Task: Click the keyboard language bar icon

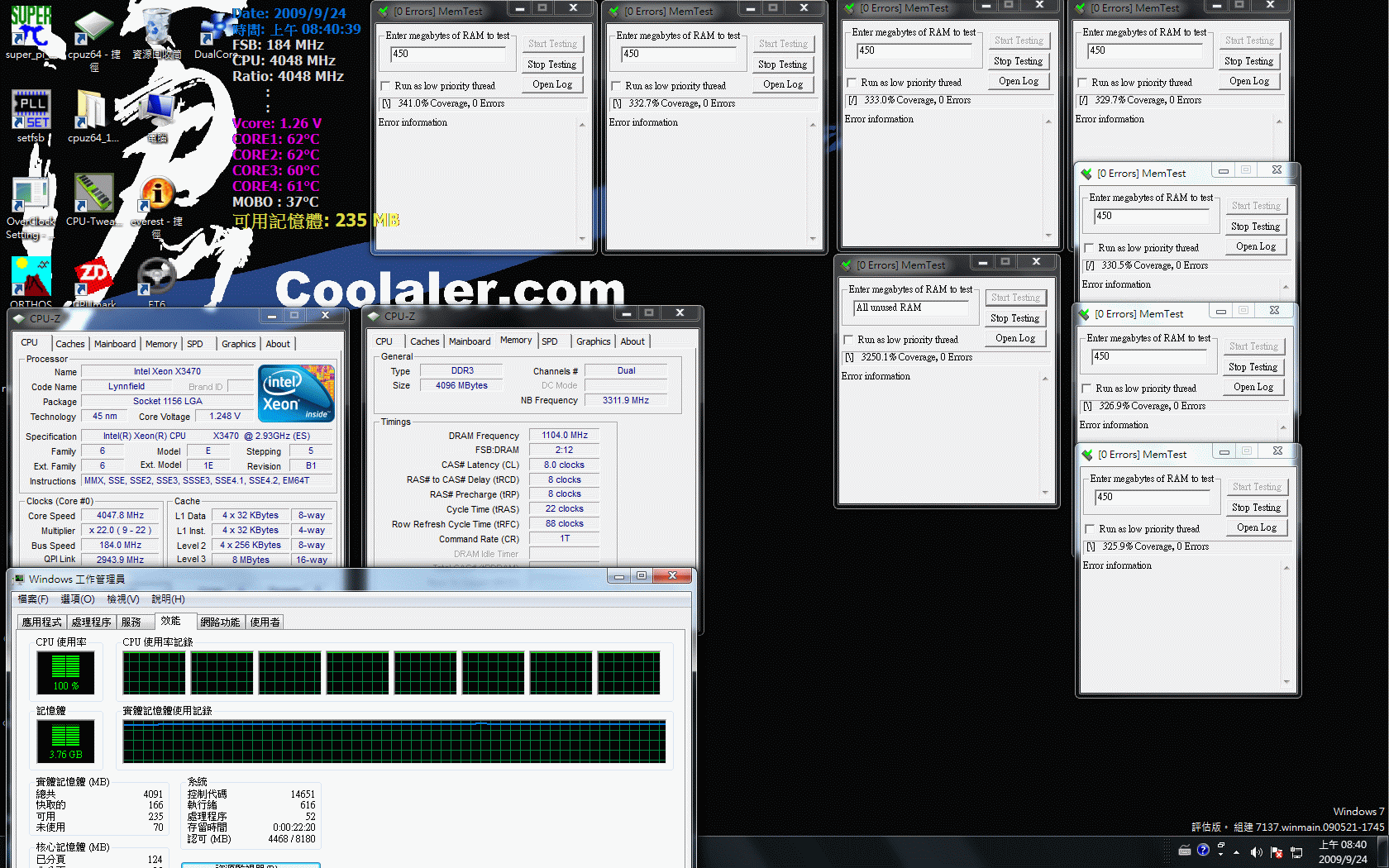Action: click(1184, 850)
